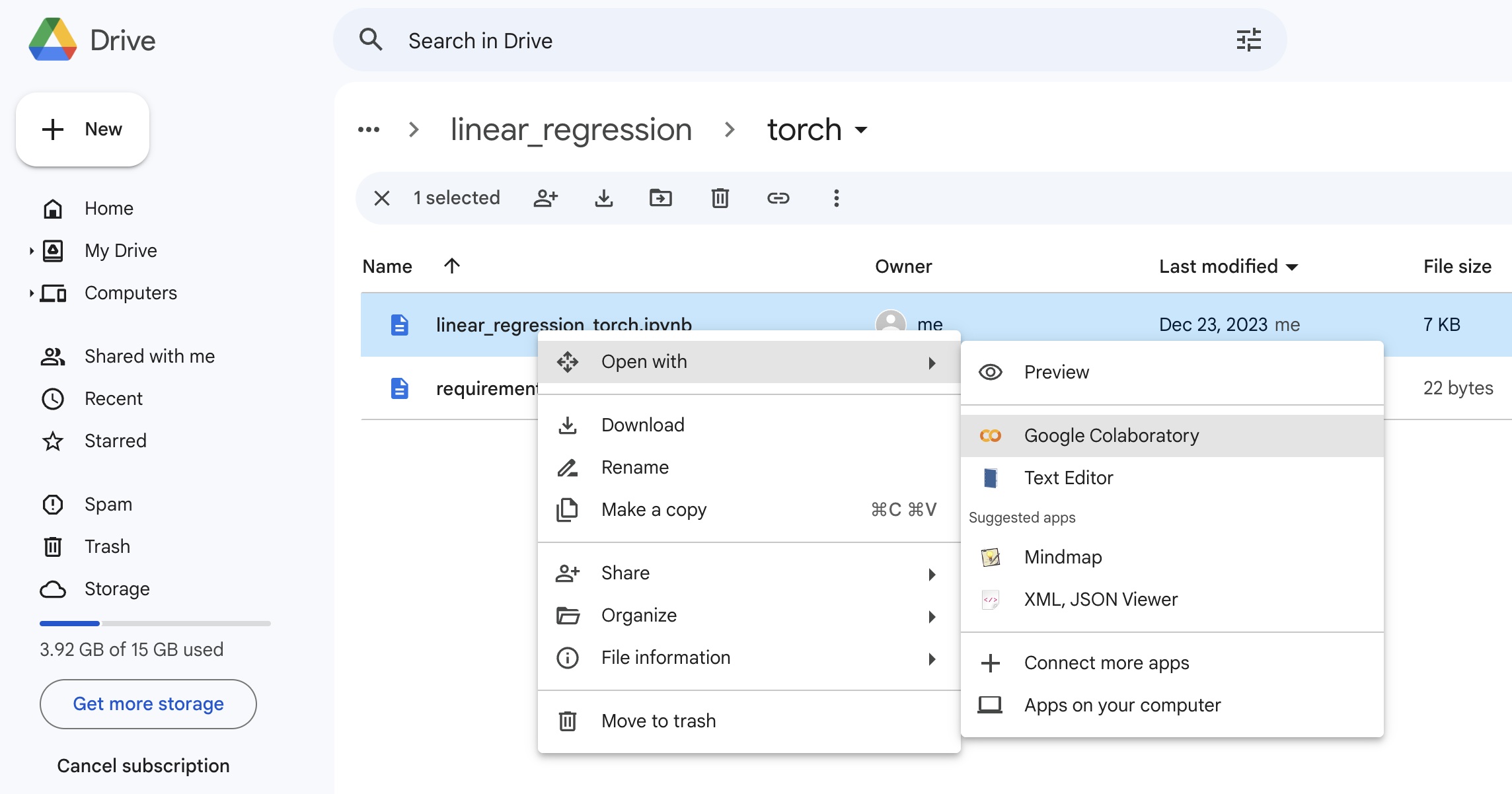Select Move to trash menu entry
Viewport: 1512px width, 794px height.
pos(658,721)
